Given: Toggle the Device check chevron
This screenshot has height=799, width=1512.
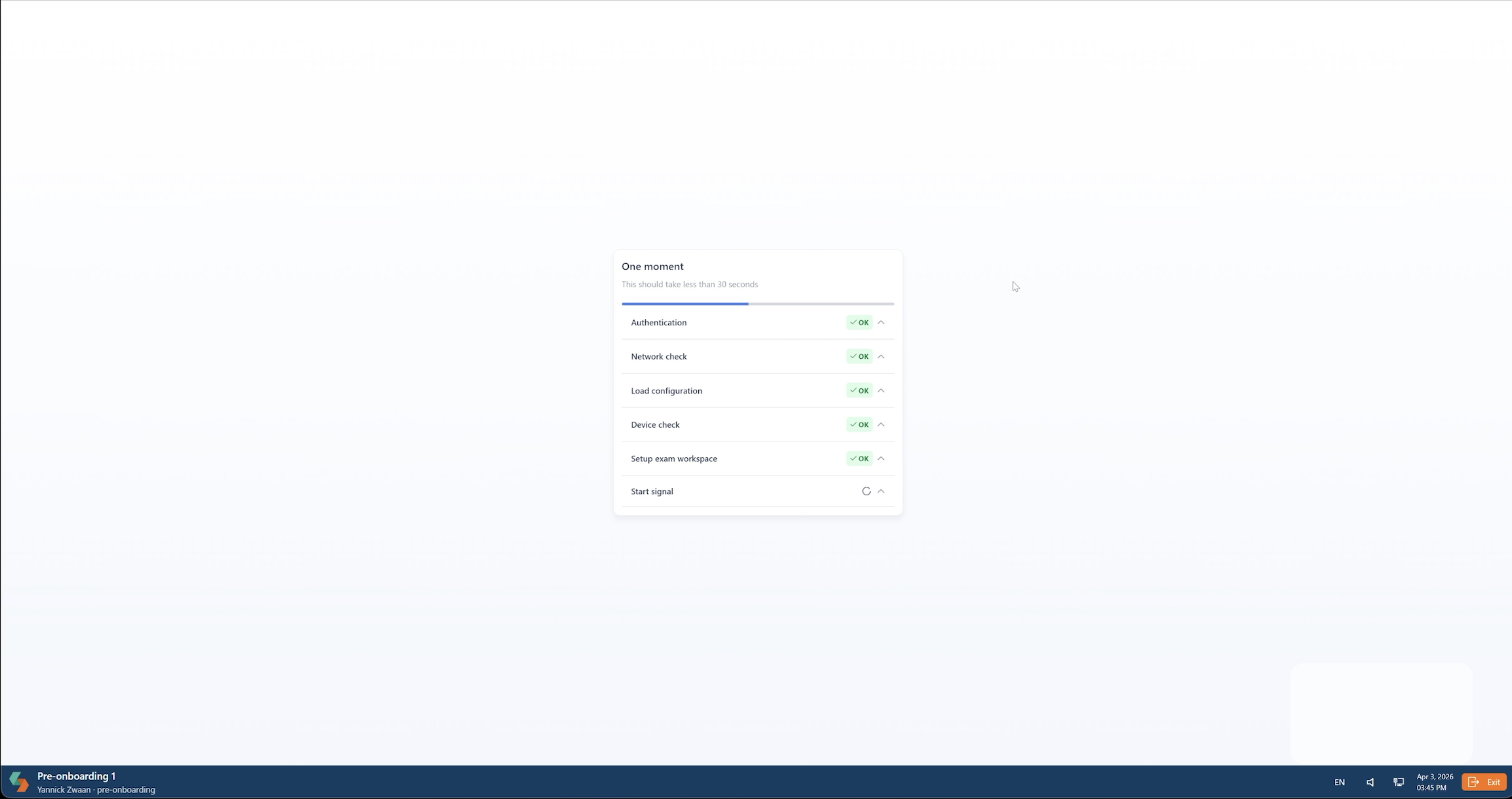Looking at the screenshot, I should 881,425.
